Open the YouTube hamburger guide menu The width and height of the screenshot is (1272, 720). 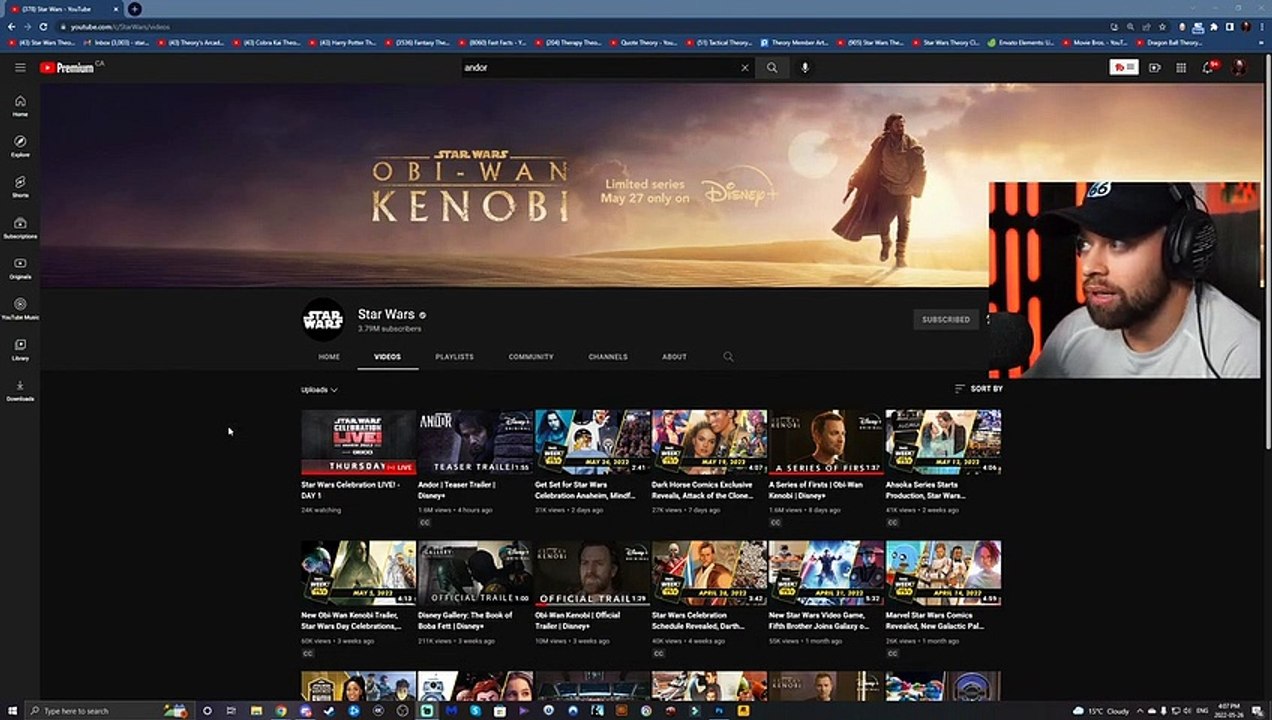pos(20,67)
